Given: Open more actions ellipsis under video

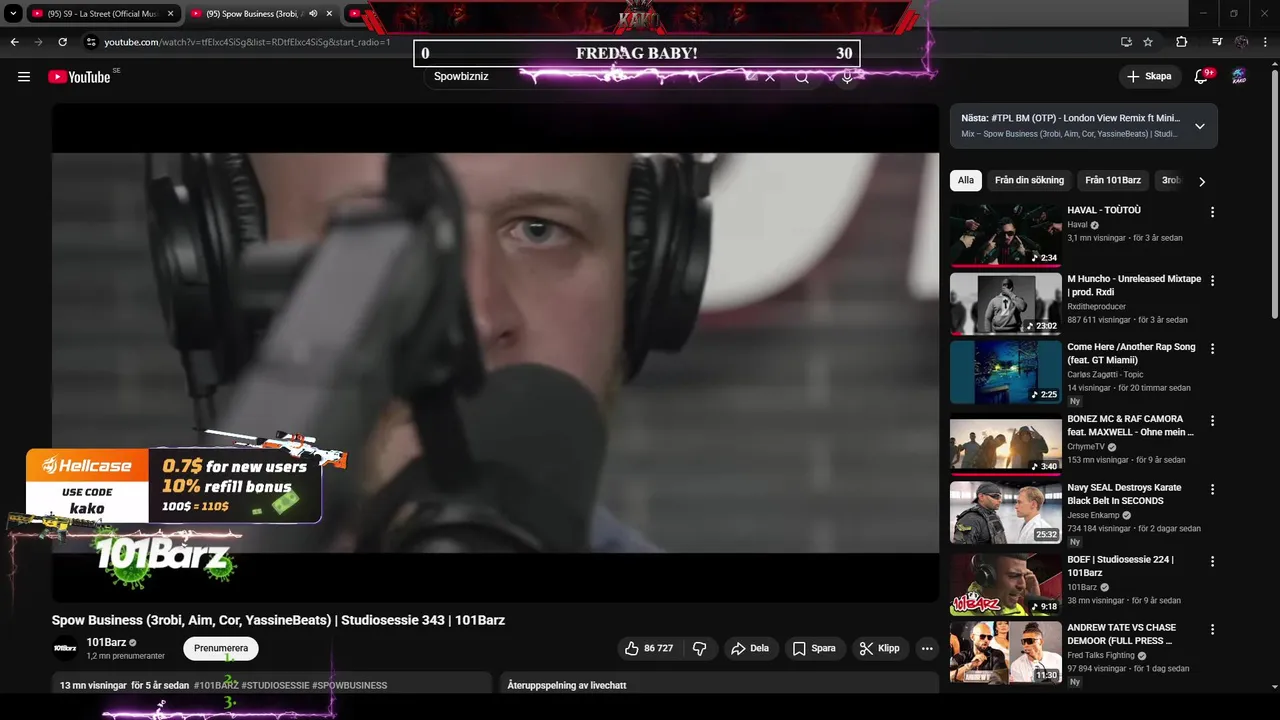Looking at the screenshot, I should [x=927, y=649].
